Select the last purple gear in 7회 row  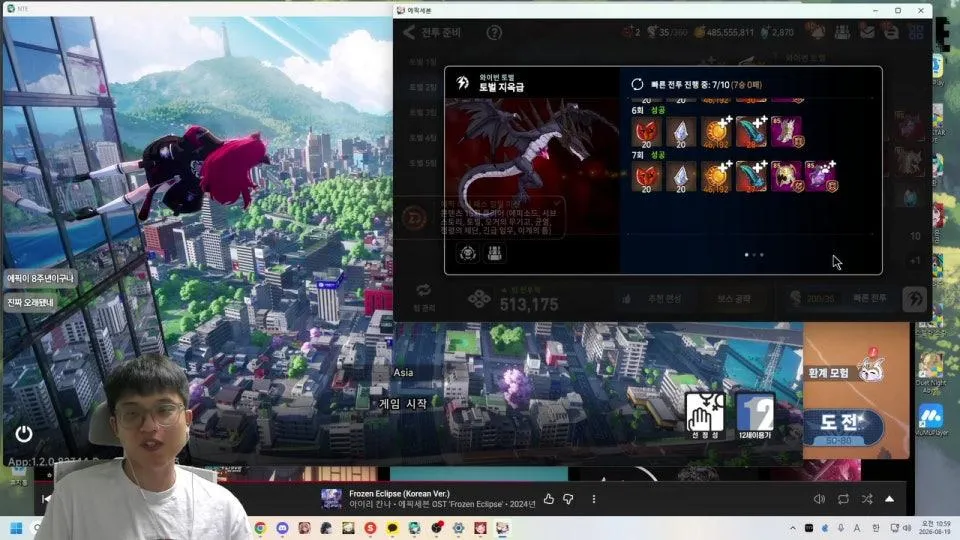tap(820, 177)
